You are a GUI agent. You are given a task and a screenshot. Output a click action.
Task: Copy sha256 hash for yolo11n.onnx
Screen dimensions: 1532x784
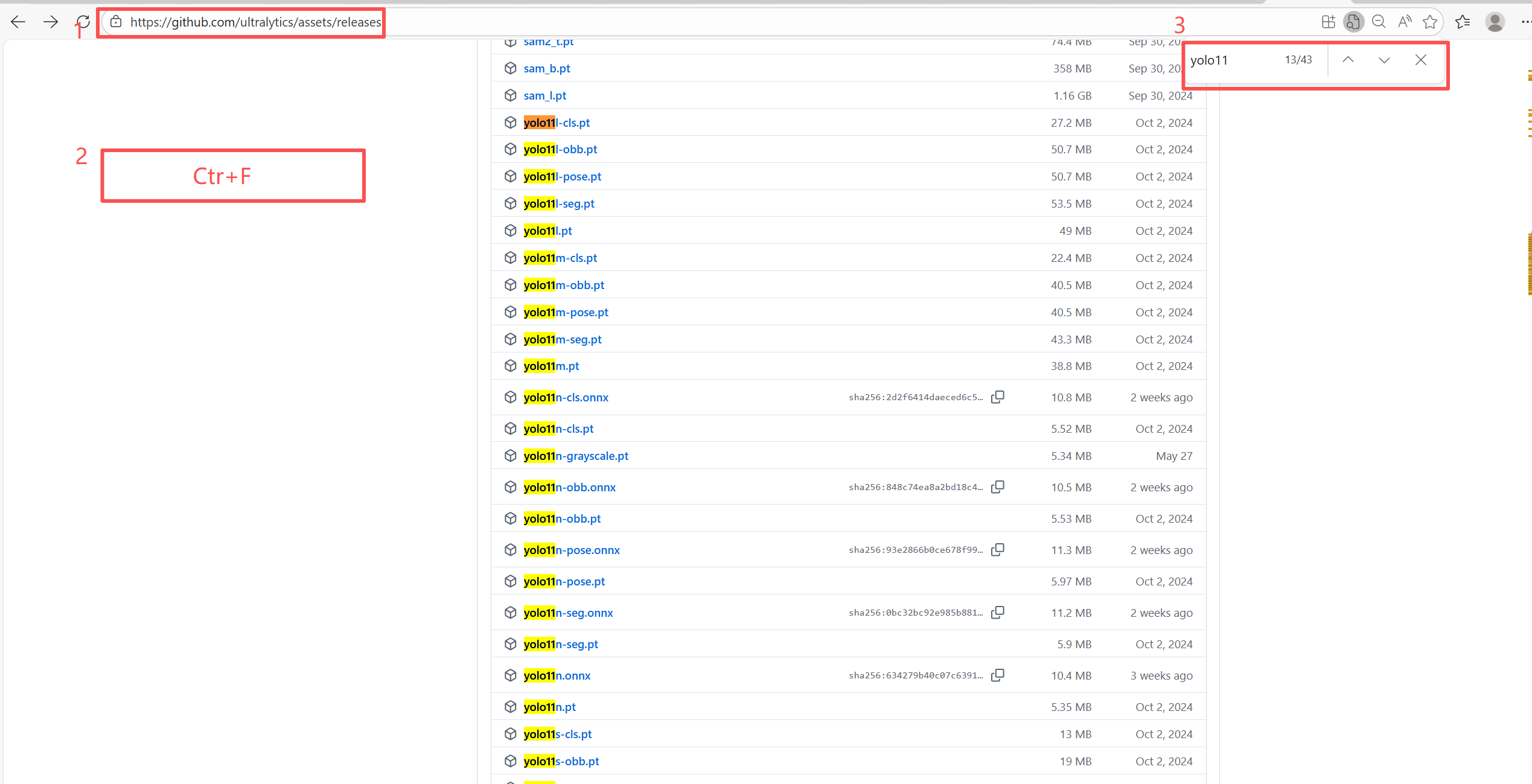(x=998, y=675)
